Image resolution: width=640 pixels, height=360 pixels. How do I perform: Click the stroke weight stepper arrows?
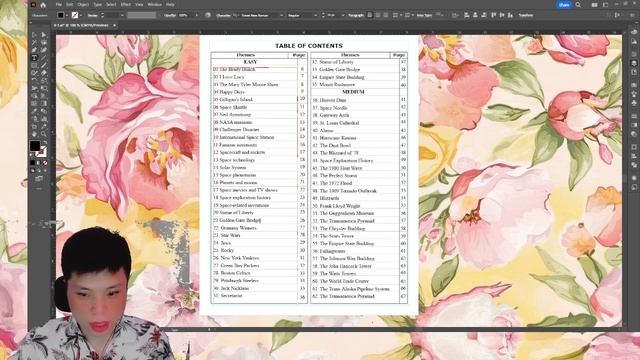[102, 16]
